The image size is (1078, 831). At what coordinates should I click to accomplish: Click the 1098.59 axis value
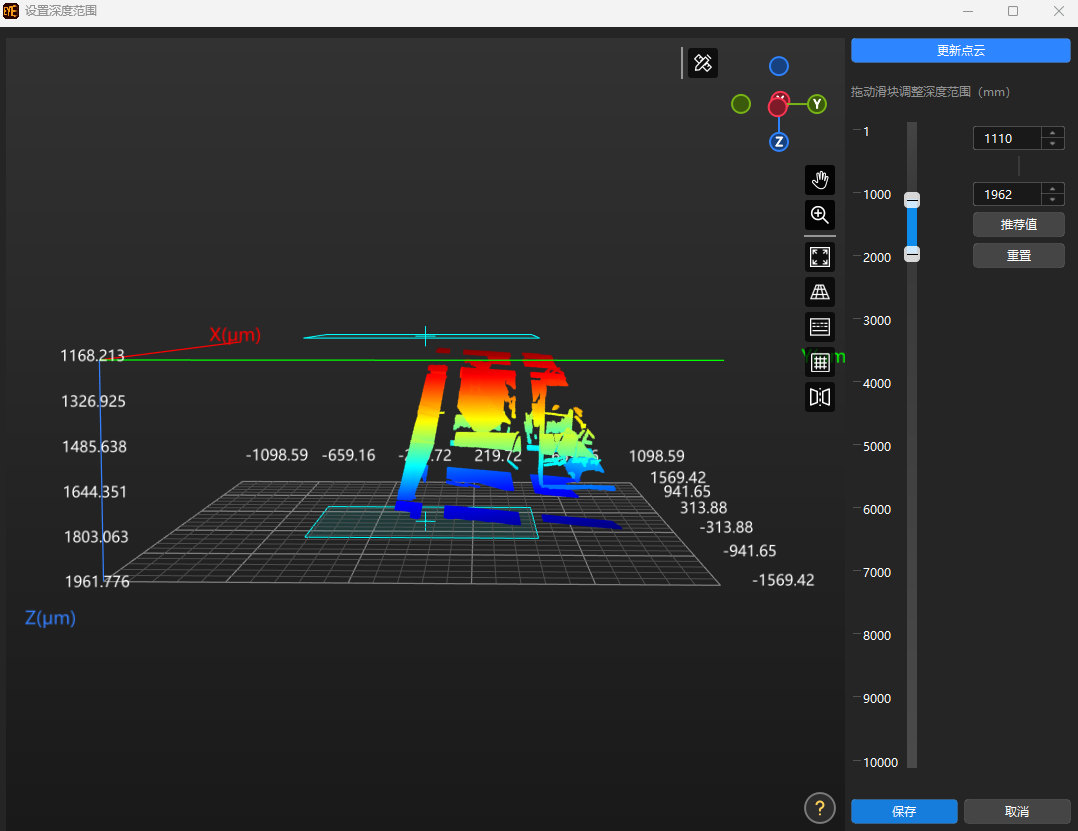tap(657, 456)
